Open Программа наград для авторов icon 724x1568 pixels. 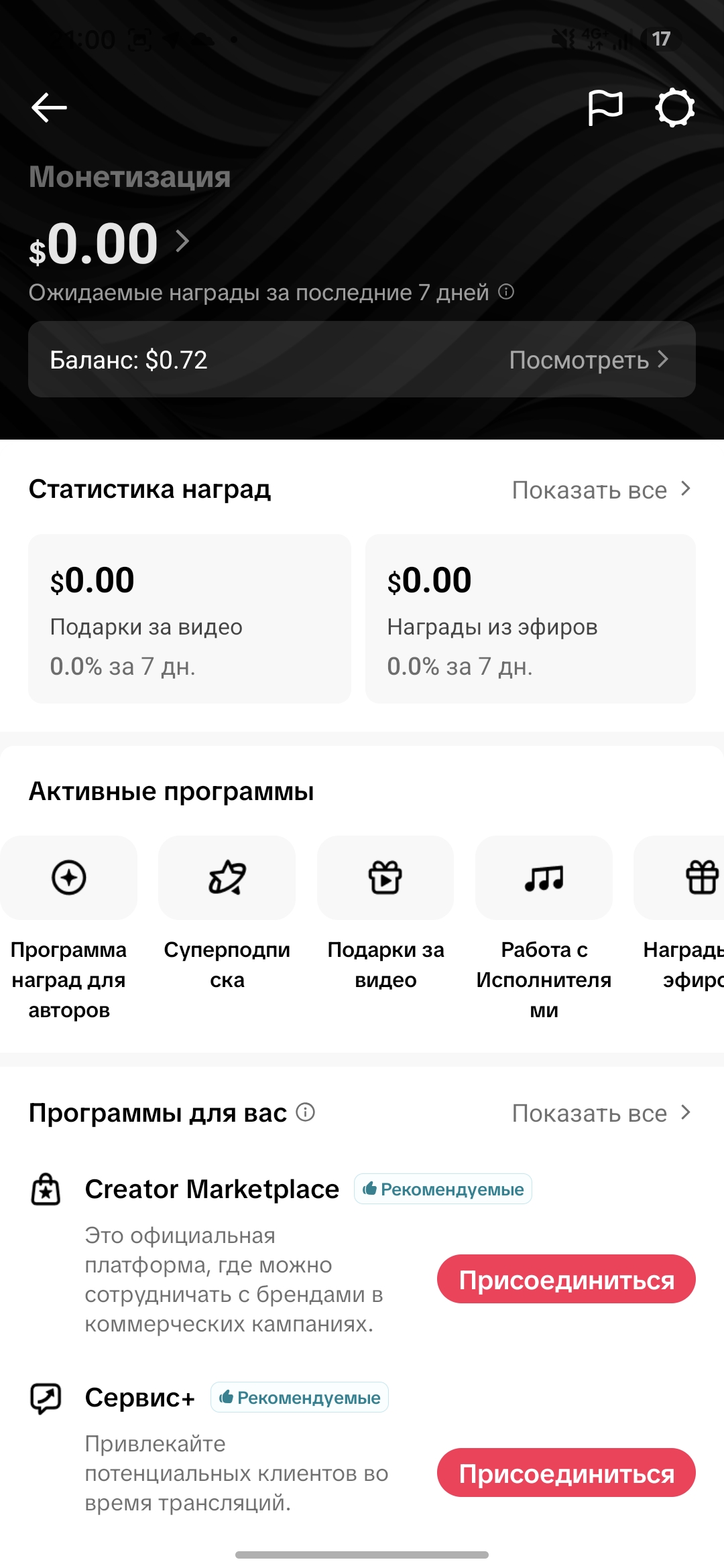tap(69, 878)
